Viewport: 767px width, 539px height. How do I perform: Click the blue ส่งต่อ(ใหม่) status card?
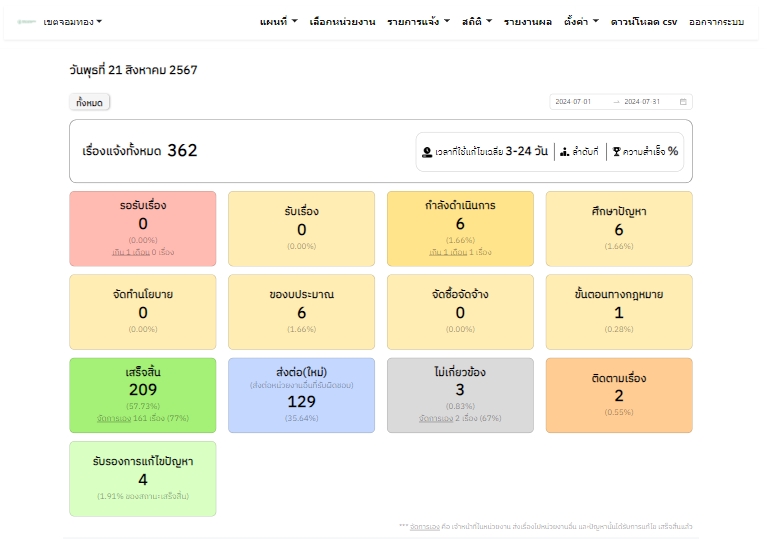(301, 395)
